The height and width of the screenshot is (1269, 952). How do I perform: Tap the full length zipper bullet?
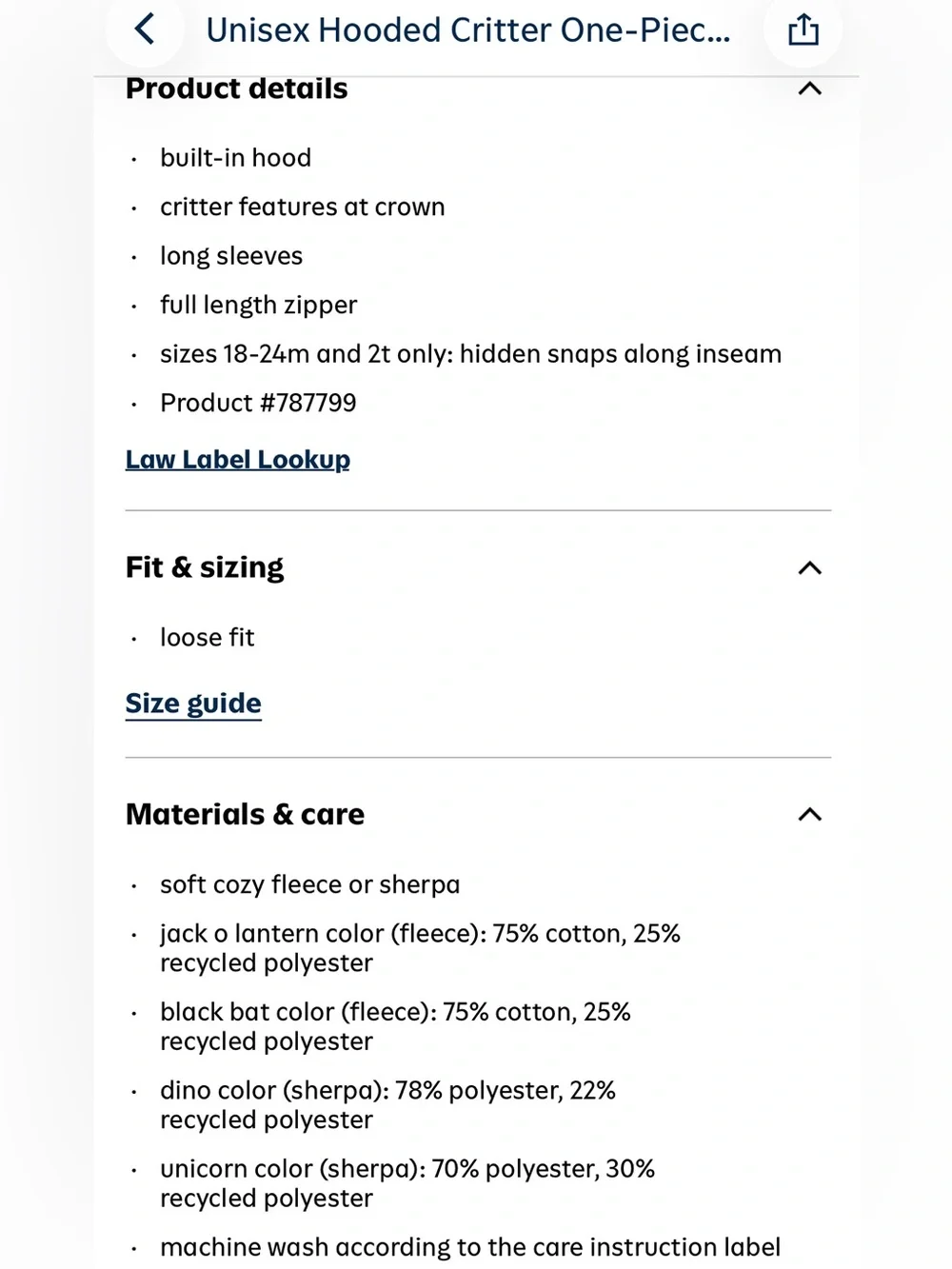259,306
